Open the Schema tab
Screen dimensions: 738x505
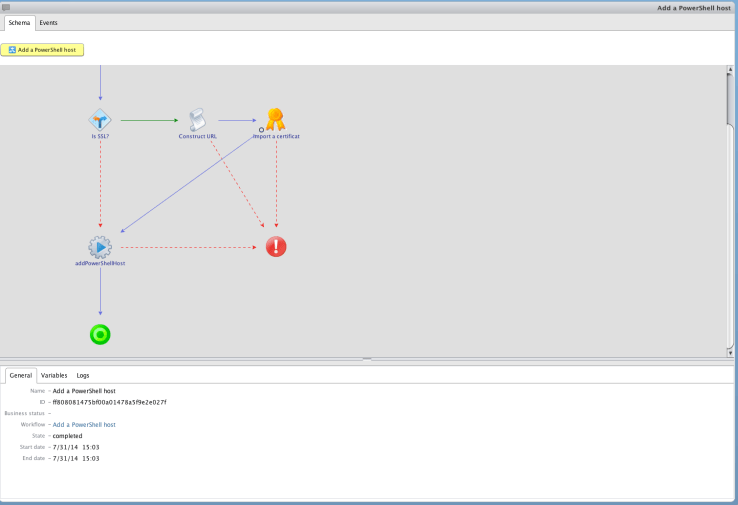19,22
